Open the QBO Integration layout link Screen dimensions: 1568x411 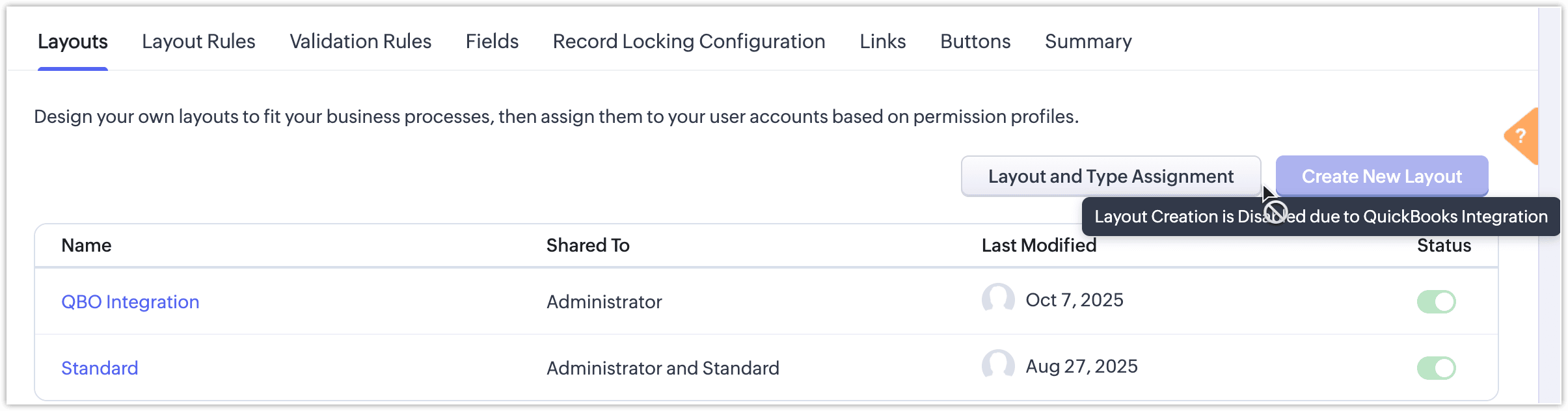pyautogui.click(x=130, y=302)
